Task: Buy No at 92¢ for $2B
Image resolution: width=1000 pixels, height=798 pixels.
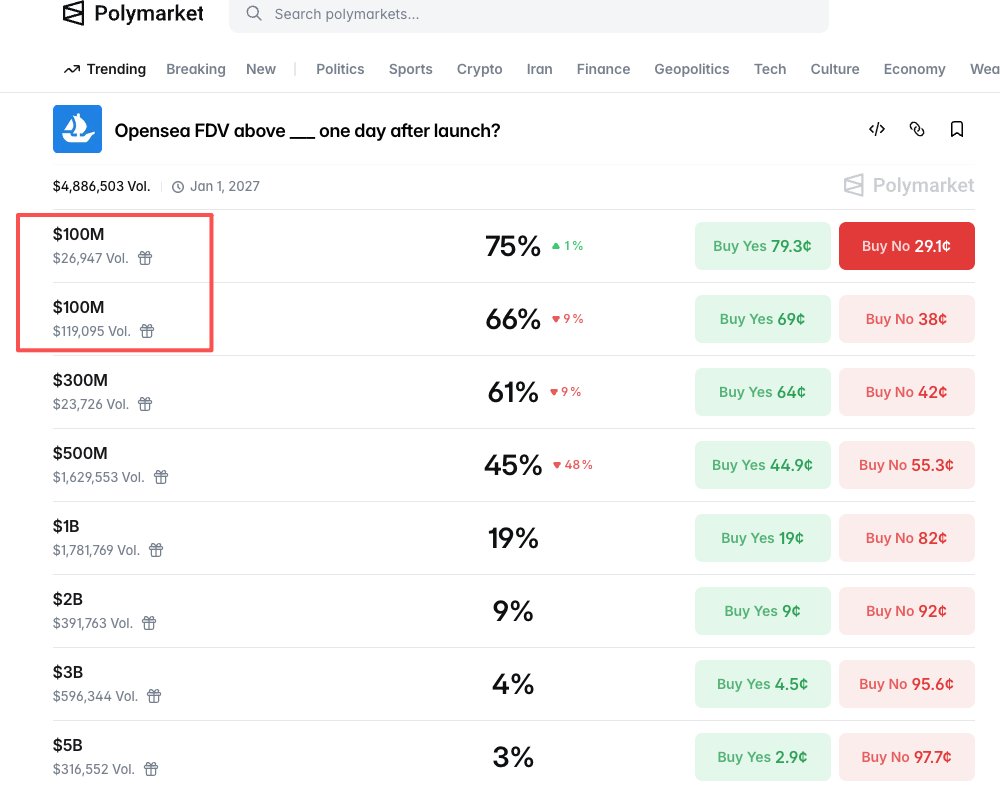Action: 906,610
